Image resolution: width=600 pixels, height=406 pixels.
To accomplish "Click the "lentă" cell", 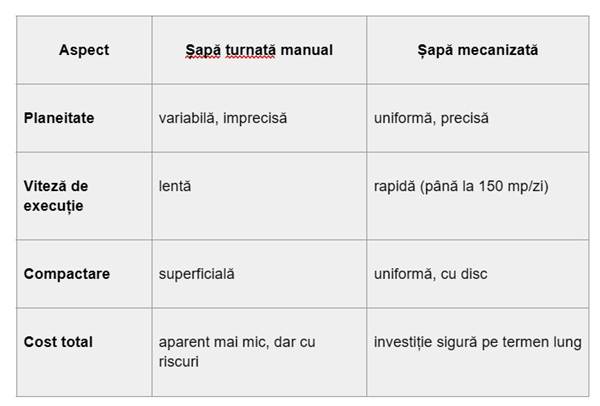I will (x=174, y=186).
